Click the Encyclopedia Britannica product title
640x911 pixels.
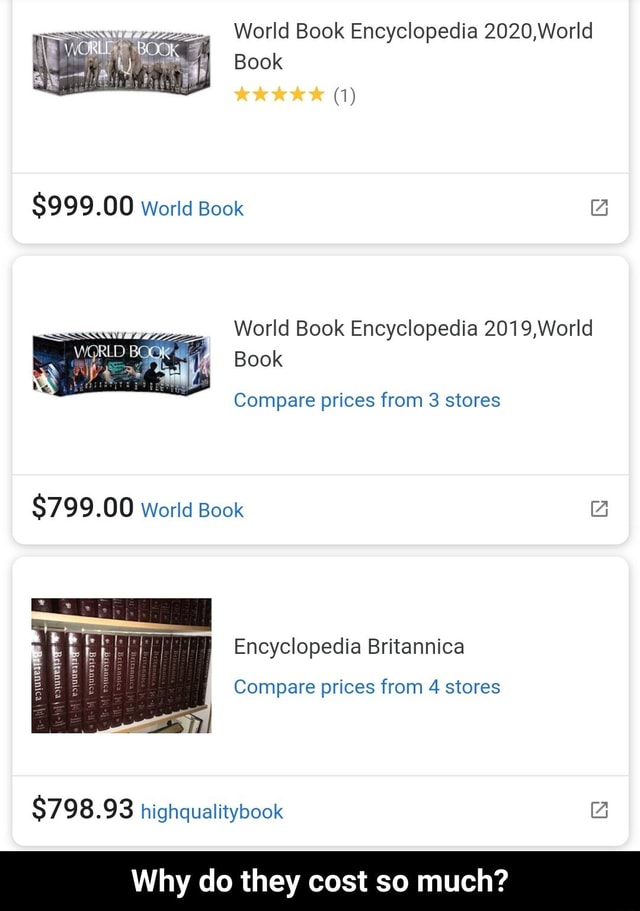pyautogui.click(x=349, y=647)
